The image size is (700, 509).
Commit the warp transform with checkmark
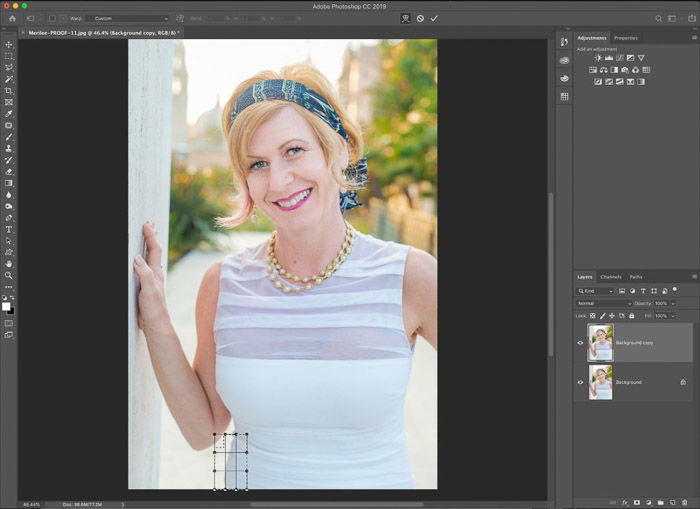click(x=434, y=18)
